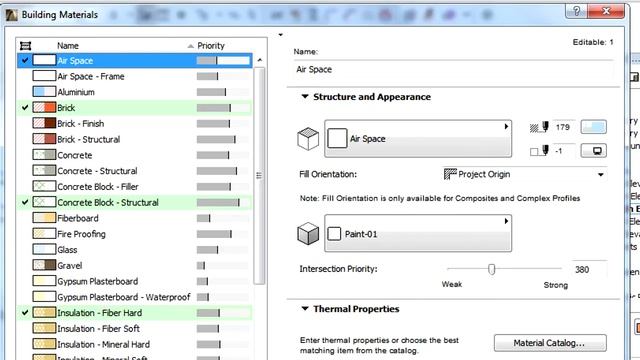Screen dimensions: 640x360
Task: Select the Brick - Finish row
Action: coord(135,123)
